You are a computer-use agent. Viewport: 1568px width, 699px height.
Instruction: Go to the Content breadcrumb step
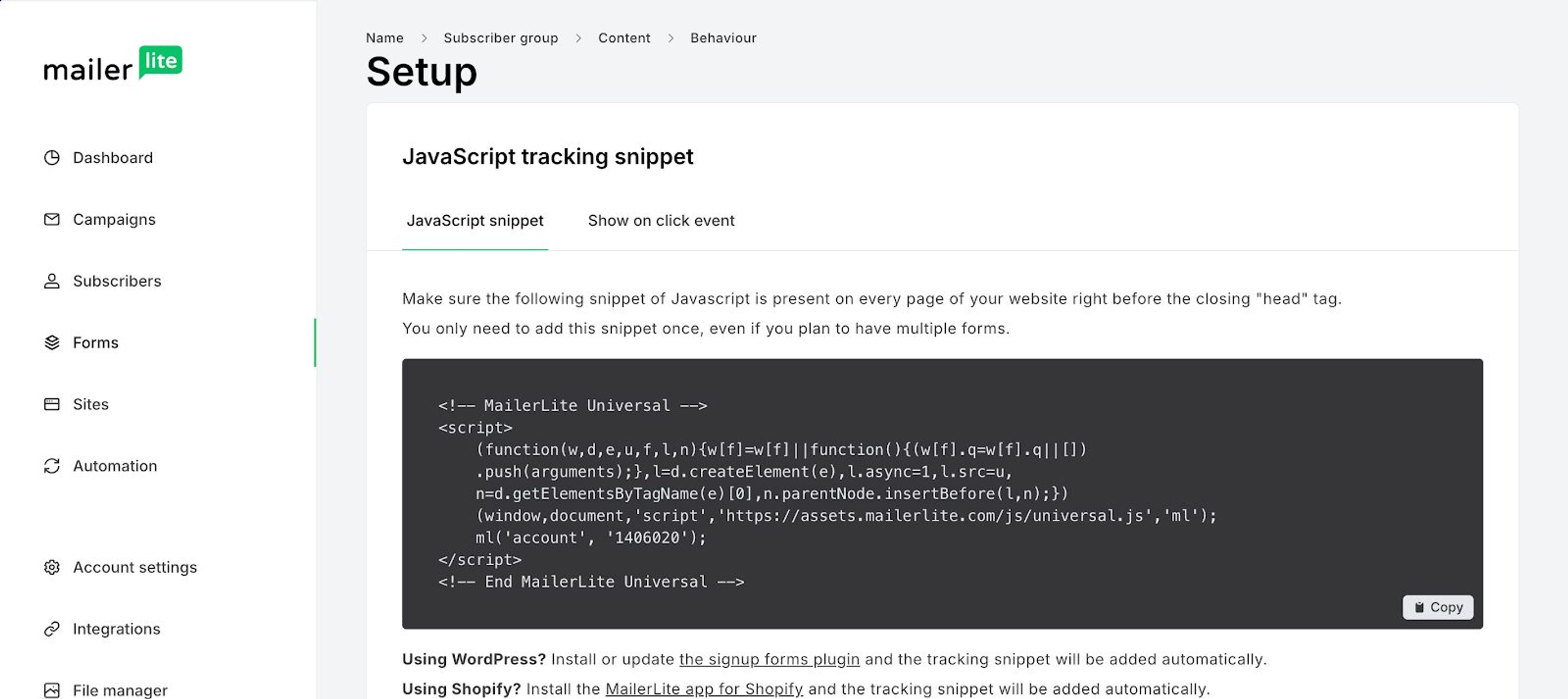(x=624, y=38)
